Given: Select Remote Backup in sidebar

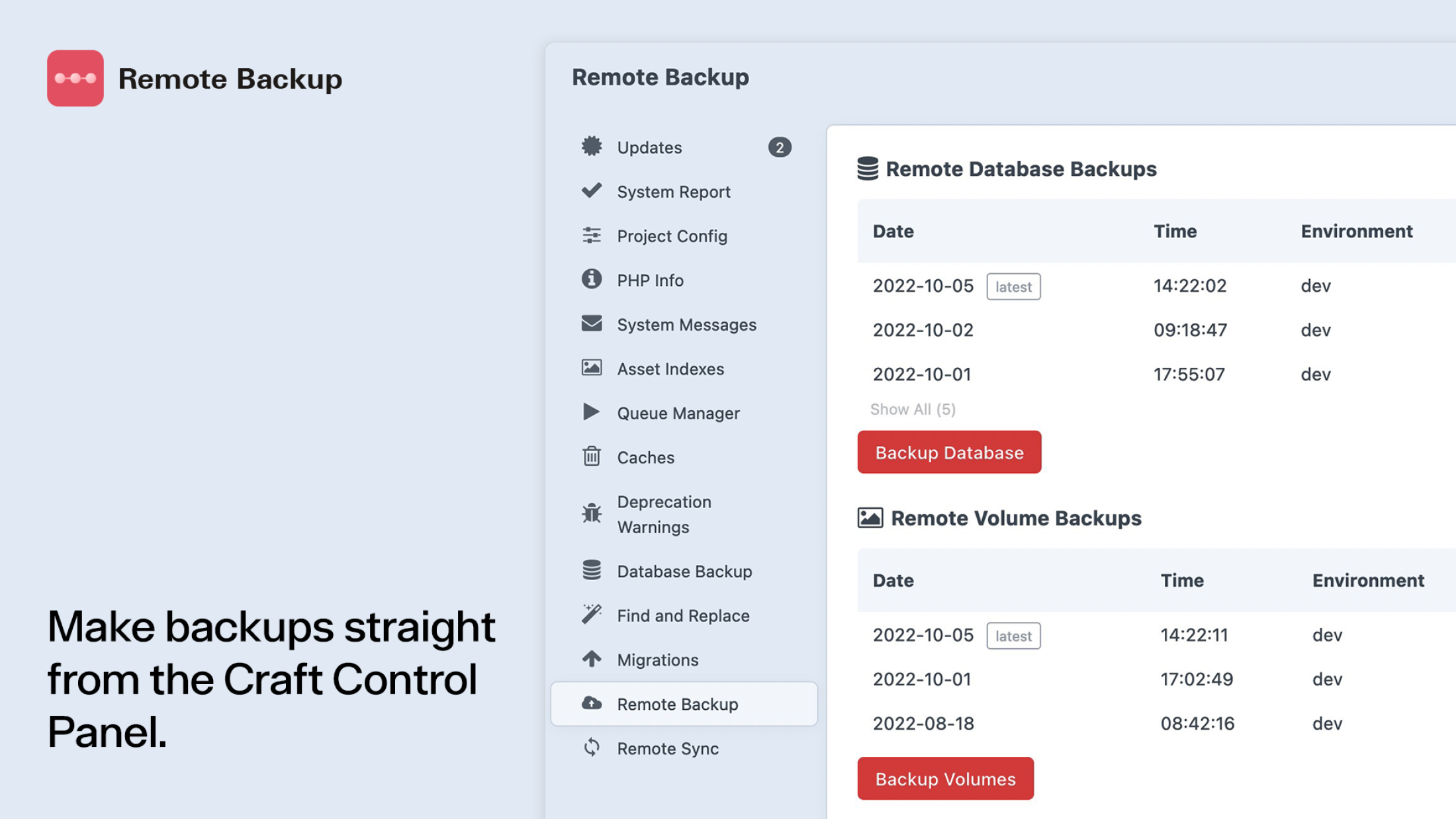Looking at the screenshot, I should click(677, 704).
